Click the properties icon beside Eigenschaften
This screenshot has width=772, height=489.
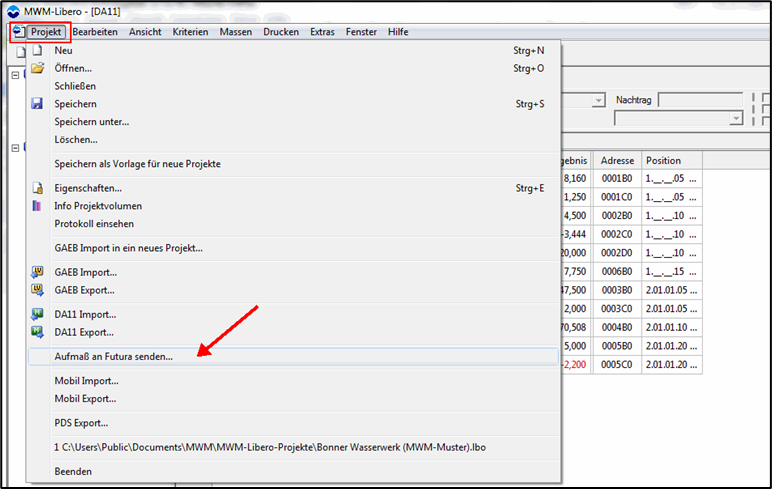(37, 188)
